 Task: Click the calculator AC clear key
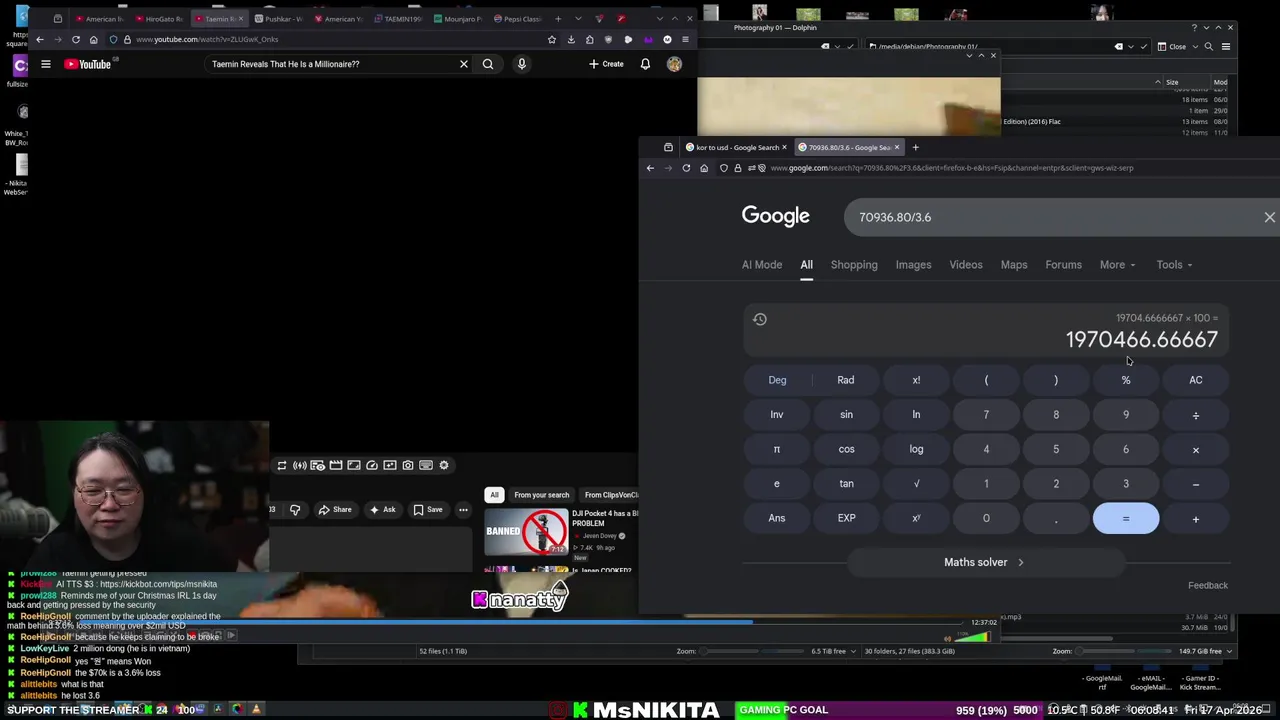coord(1196,380)
